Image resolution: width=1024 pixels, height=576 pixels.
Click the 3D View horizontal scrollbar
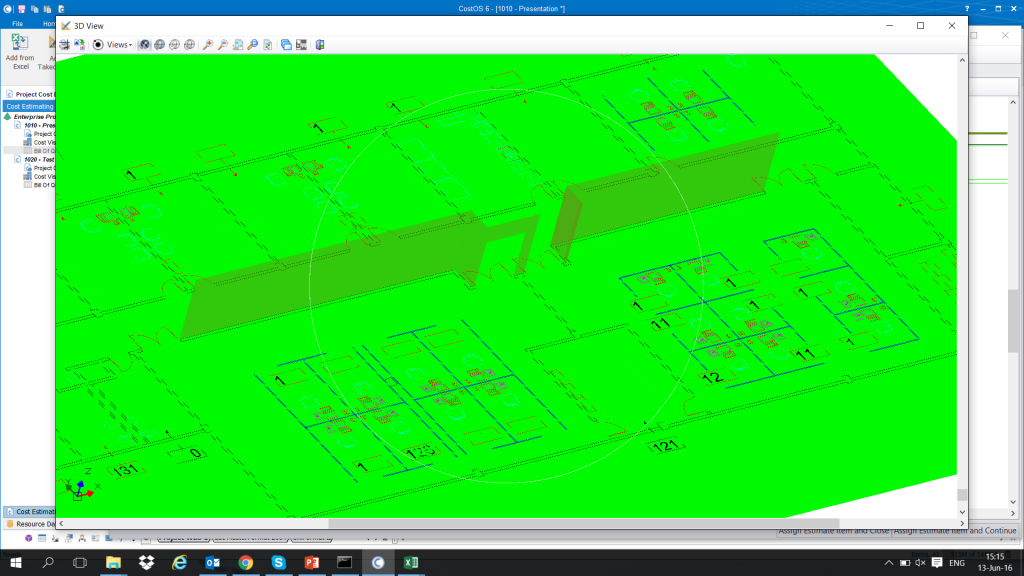pyautogui.click(x=500, y=522)
